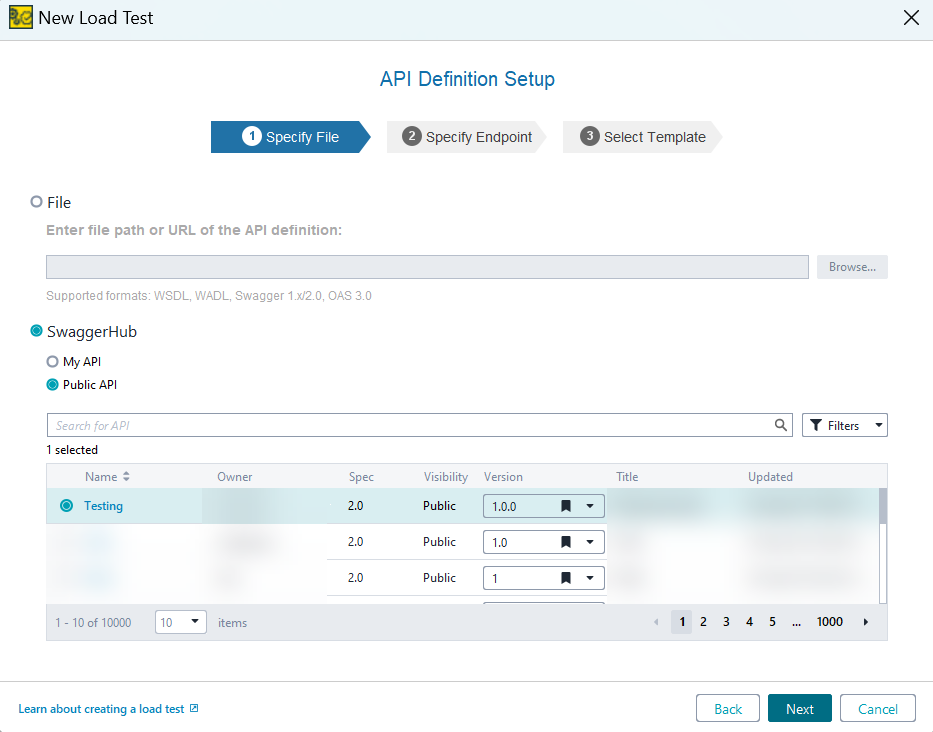Image resolution: width=933 pixels, height=732 pixels.
Task: Click the bookmark icon for version 1.0
Action: click(x=566, y=542)
